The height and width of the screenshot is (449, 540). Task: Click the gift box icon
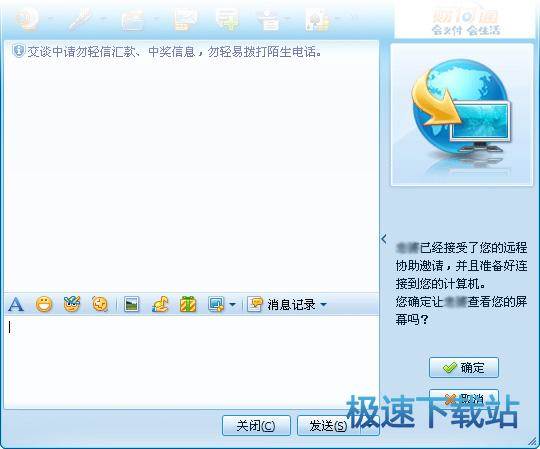[188, 304]
